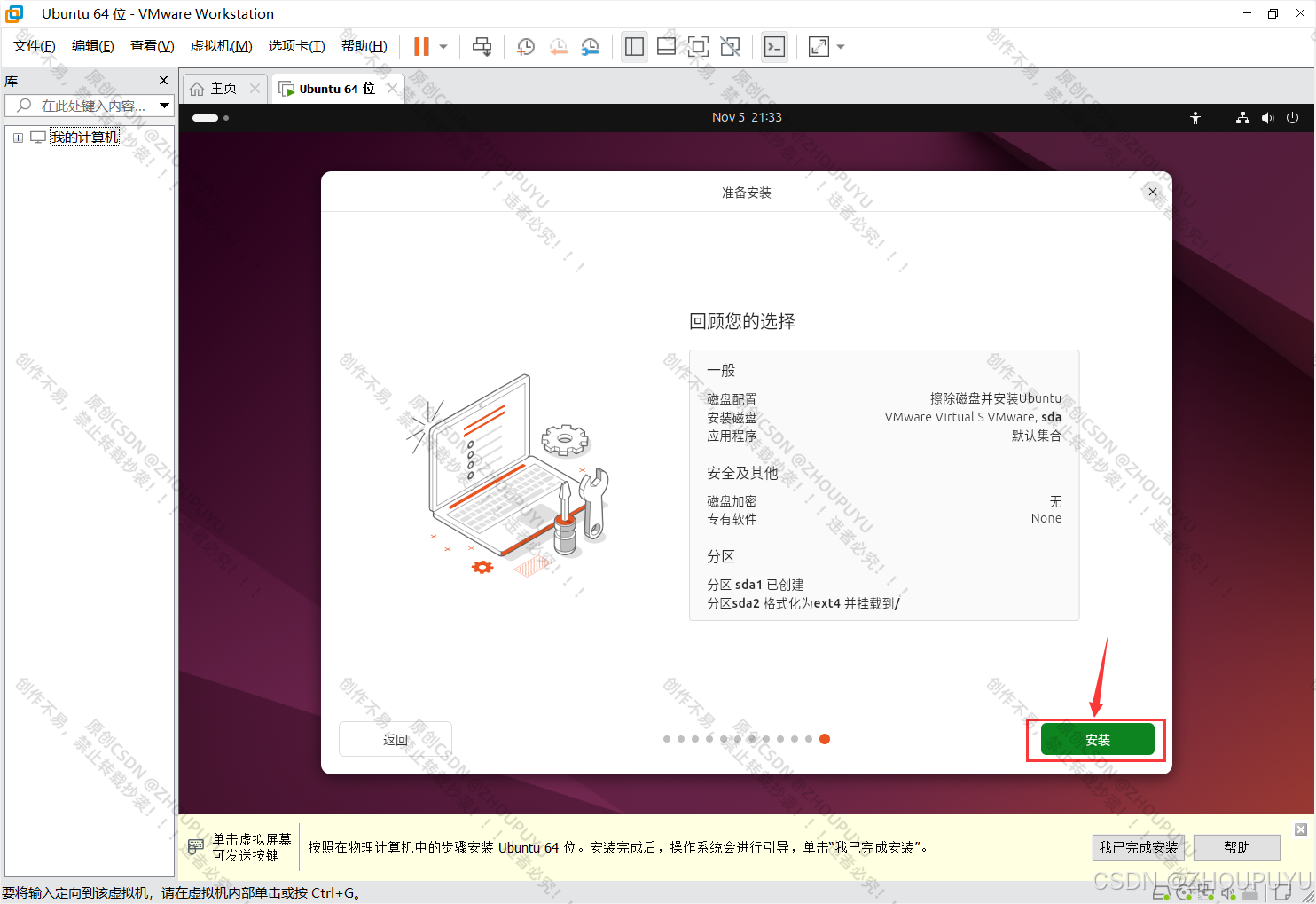Image resolution: width=1316 pixels, height=904 pixels.
Task: Open the 虚拟机(M) menu
Action: pos(221,46)
